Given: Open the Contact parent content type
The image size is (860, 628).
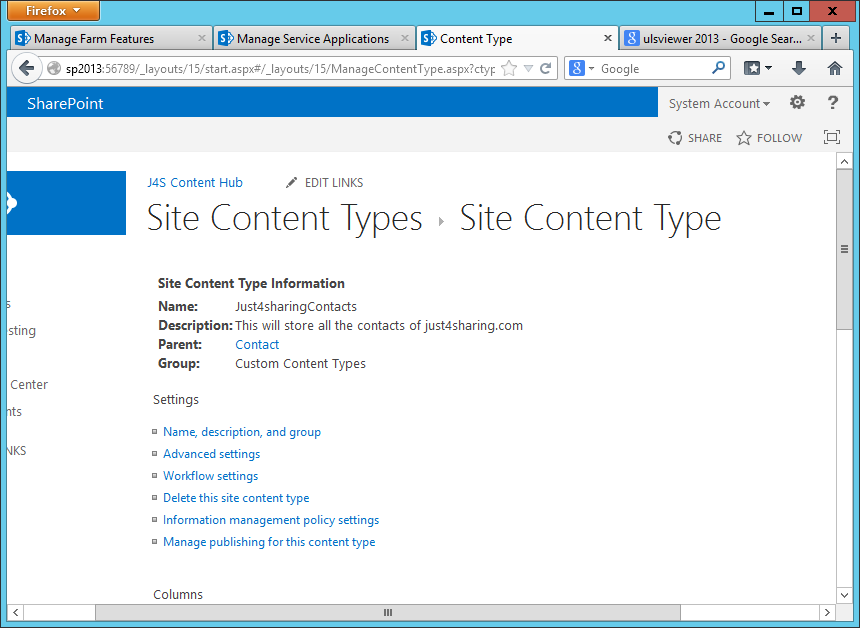Looking at the screenshot, I should [x=257, y=344].
